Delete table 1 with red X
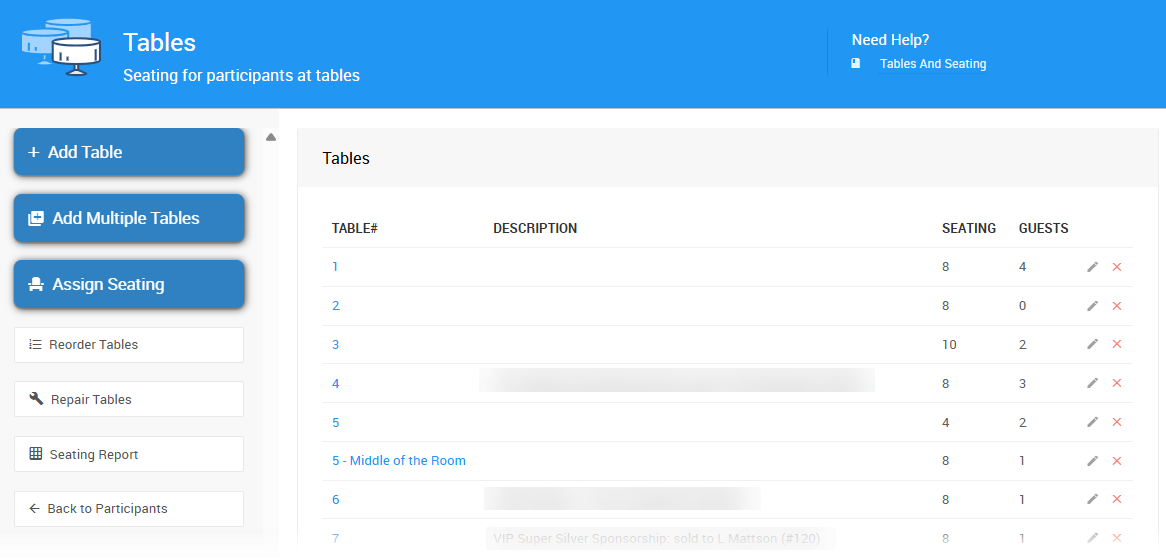This screenshot has height=559, width=1166. pyautogui.click(x=1116, y=267)
